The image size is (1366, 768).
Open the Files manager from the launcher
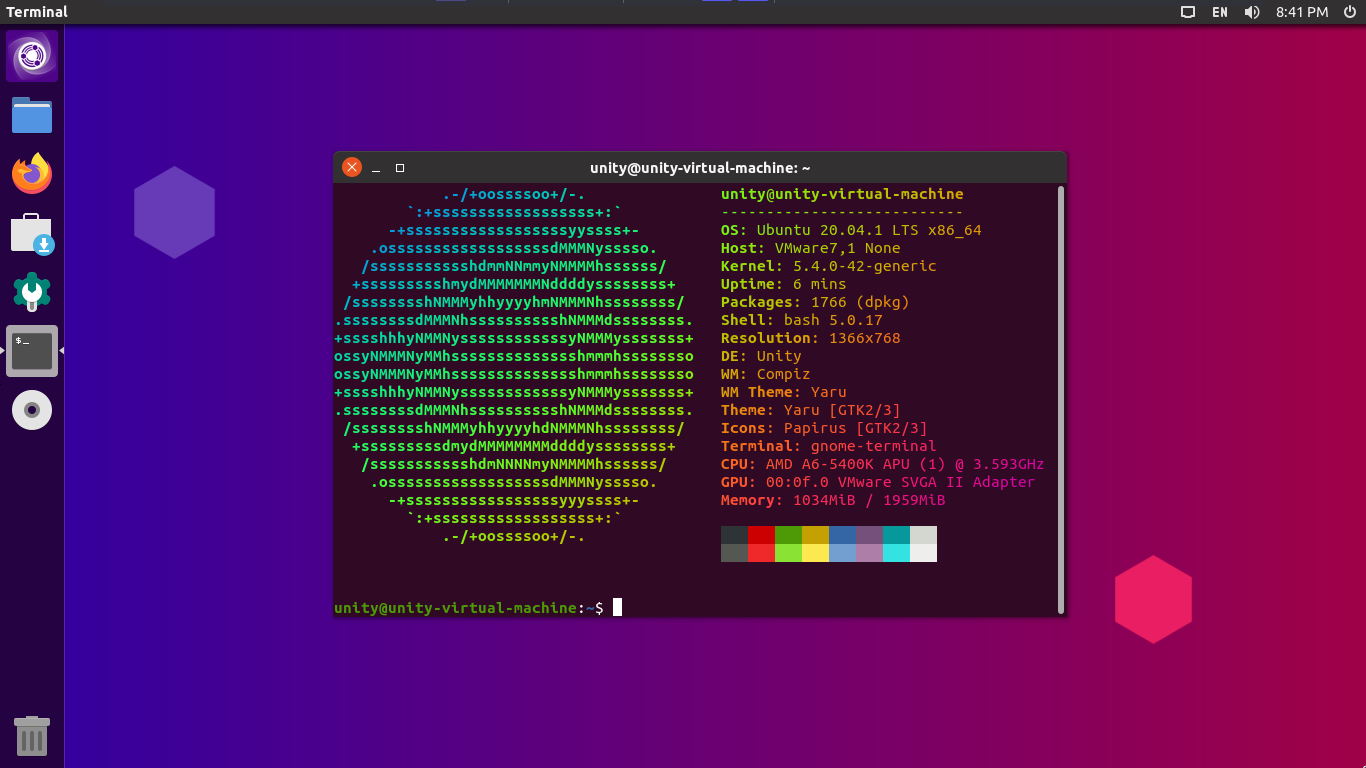tap(32, 116)
